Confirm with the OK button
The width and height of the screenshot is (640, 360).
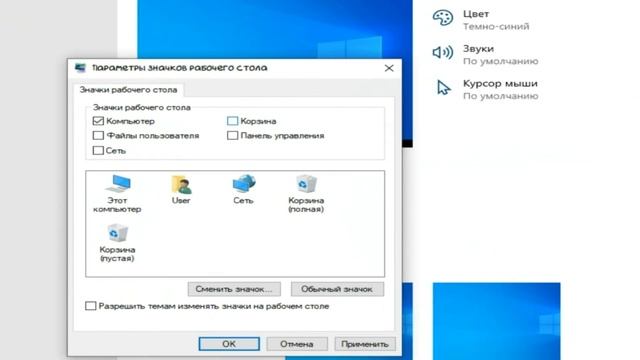tap(229, 344)
